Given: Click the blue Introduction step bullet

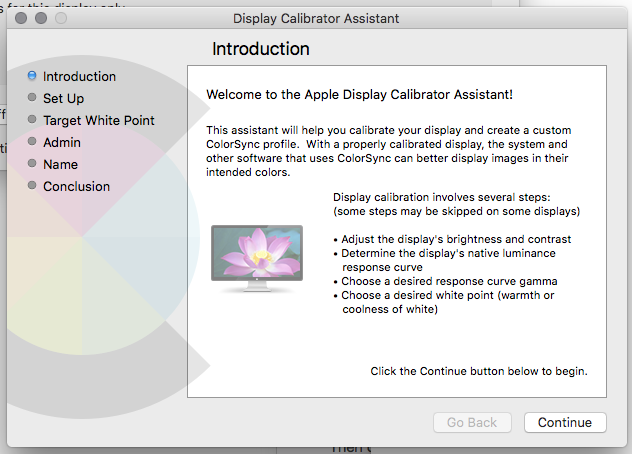Looking at the screenshot, I should [32, 75].
